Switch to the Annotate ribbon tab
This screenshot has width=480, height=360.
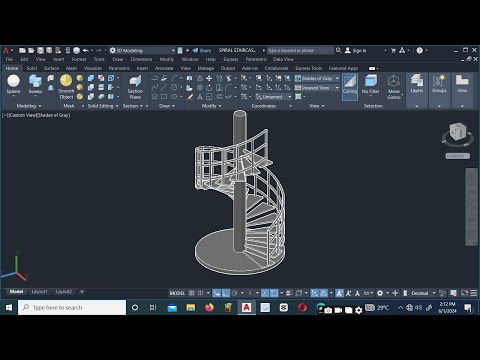click(x=164, y=68)
